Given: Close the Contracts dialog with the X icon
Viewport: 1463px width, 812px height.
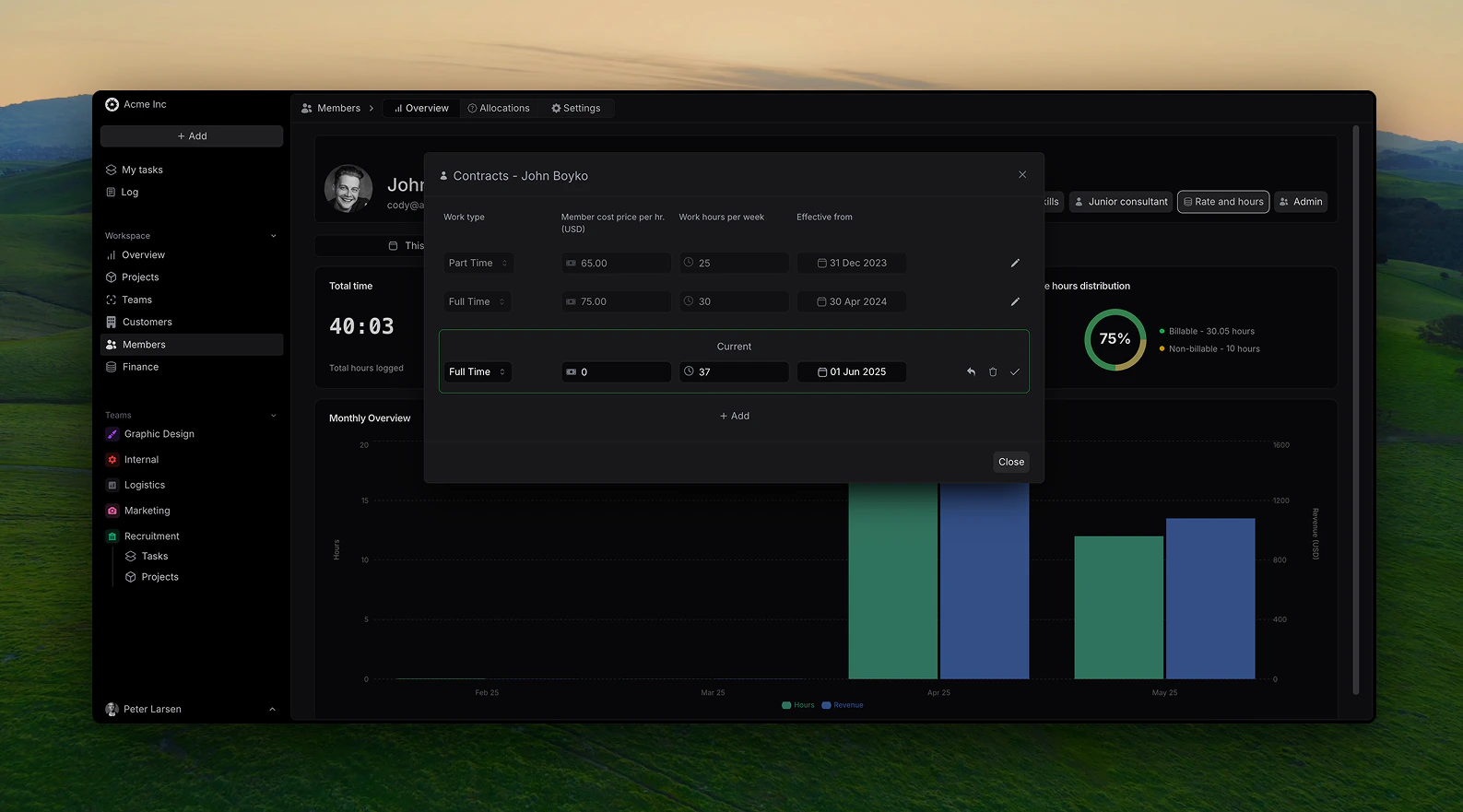Looking at the screenshot, I should 1022,174.
